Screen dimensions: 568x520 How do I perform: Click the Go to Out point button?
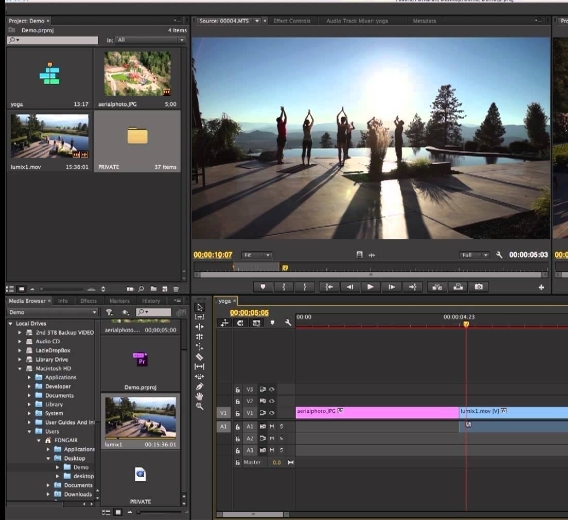413,287
